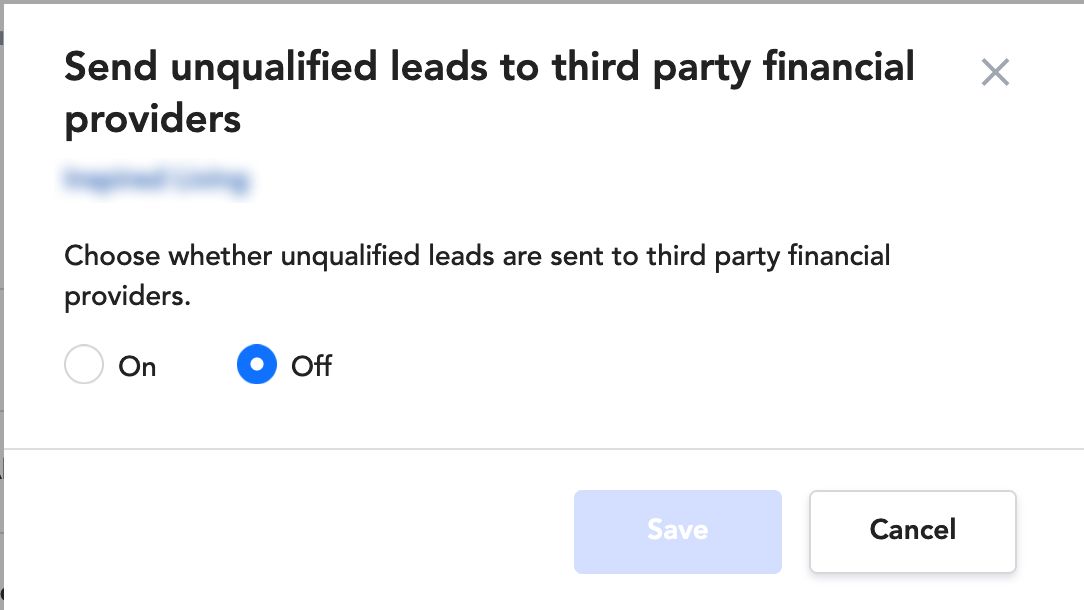Screen dimensions: 1084x610
Task: Click the dialog title heading
Action: [x=489, y=93]
